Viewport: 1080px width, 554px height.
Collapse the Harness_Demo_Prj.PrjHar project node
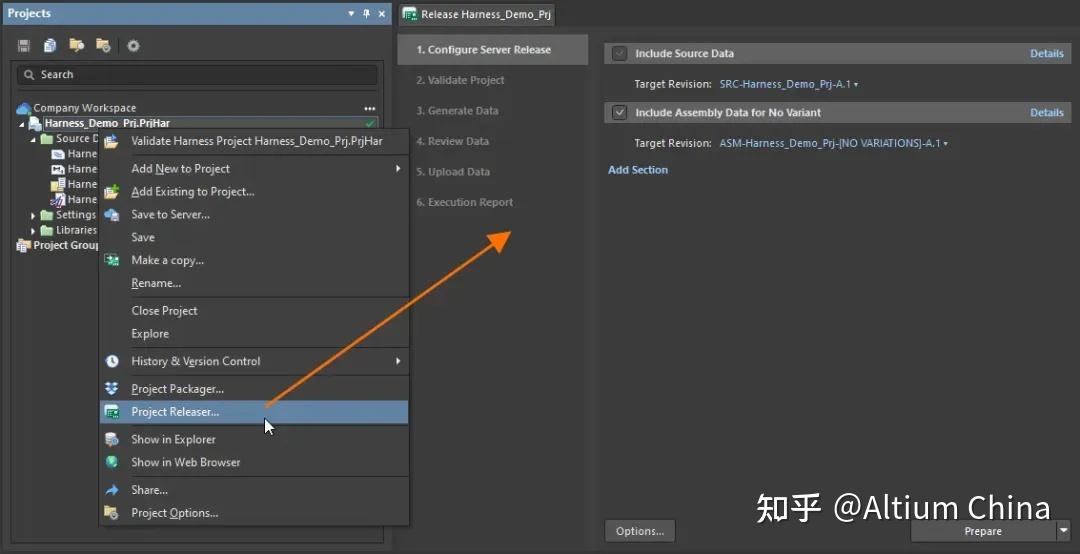coord(21,125)
